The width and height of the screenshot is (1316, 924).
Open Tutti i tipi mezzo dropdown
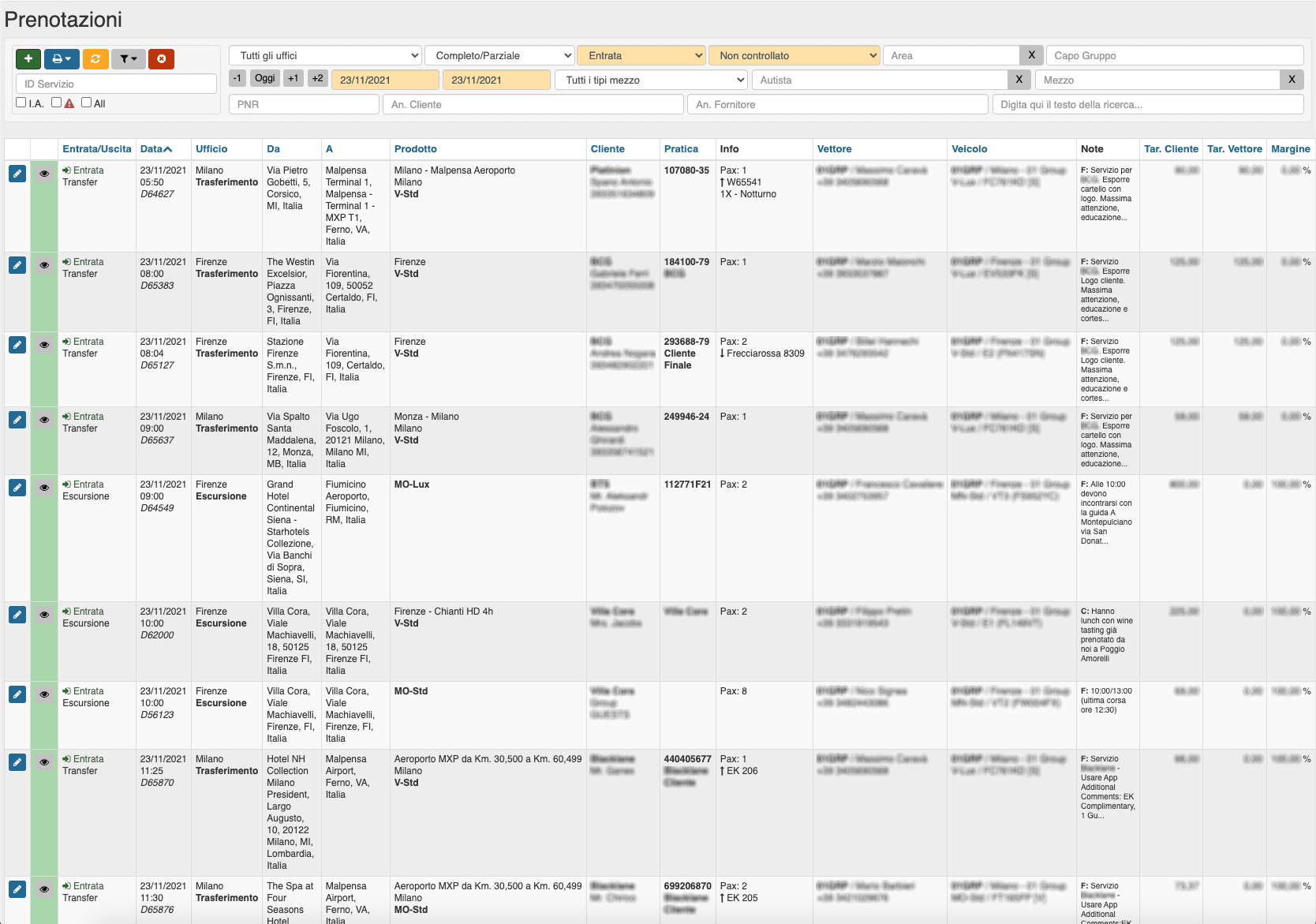click(x=652, y=80)
